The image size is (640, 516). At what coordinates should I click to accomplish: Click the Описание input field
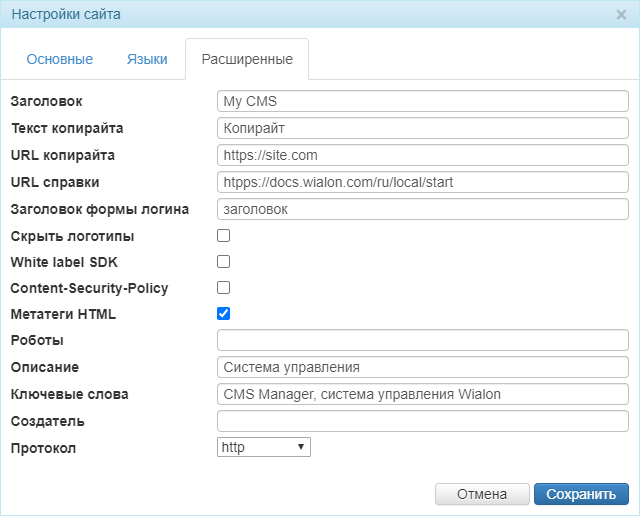[422, 367]
